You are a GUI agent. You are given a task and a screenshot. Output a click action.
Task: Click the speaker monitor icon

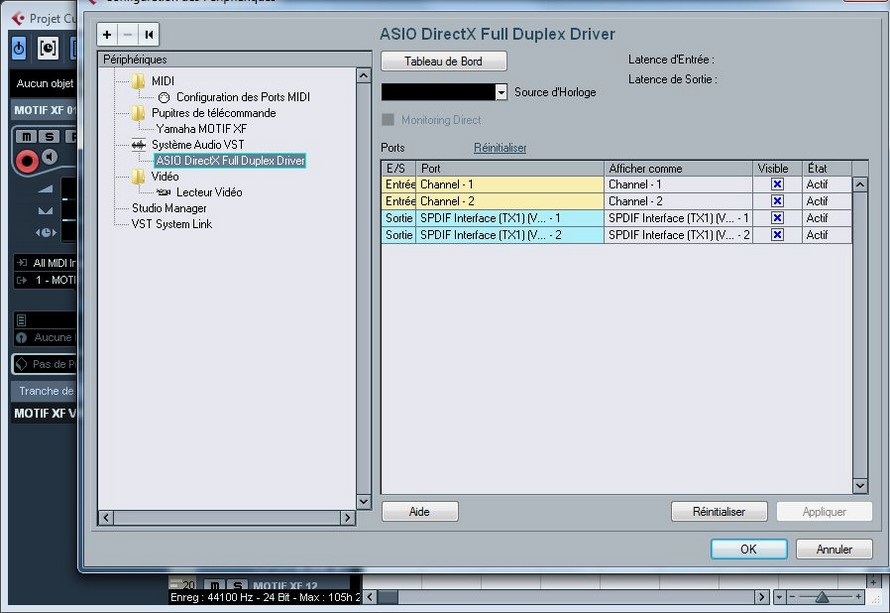click(x=49, y=159)
